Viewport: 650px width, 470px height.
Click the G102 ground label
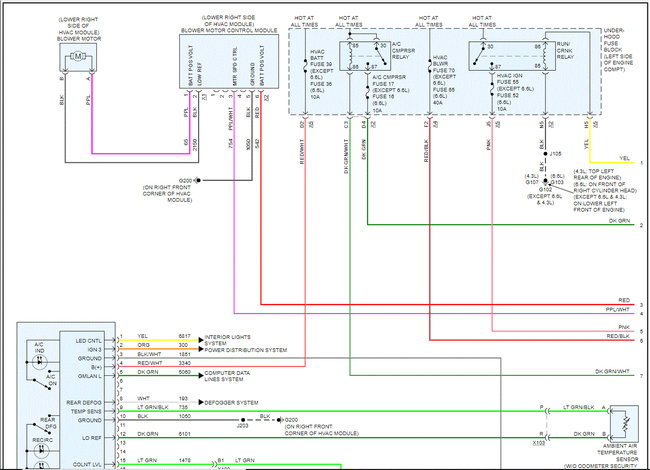pos(545,189)
